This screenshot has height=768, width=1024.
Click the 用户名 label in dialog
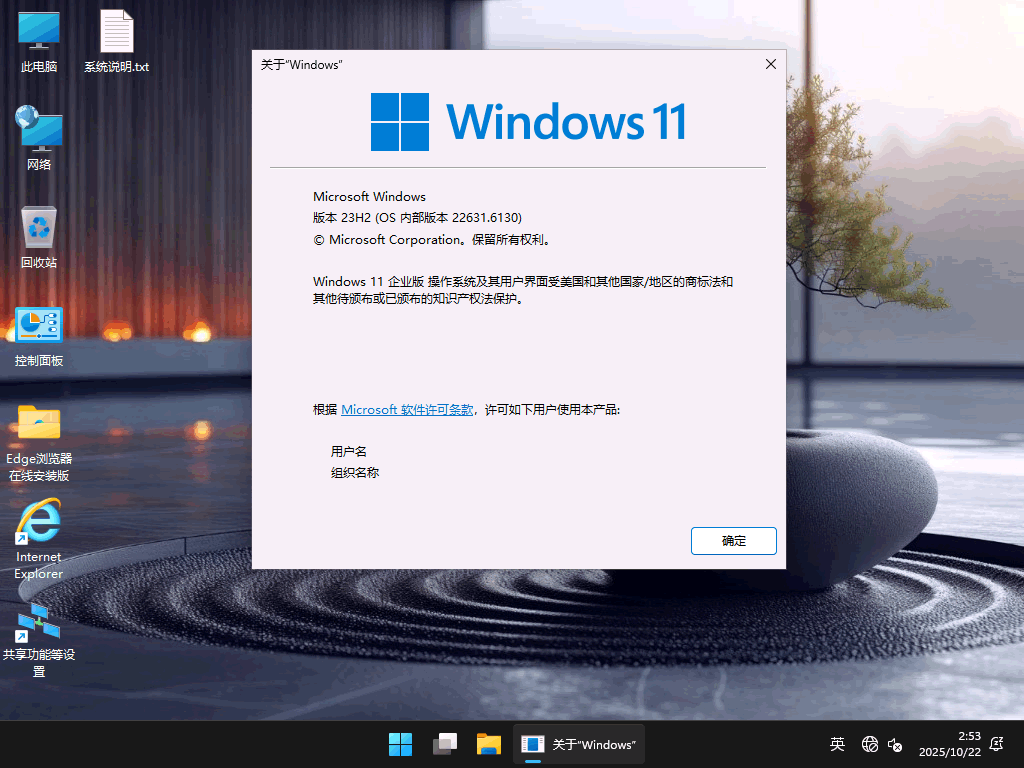(348, 451)
